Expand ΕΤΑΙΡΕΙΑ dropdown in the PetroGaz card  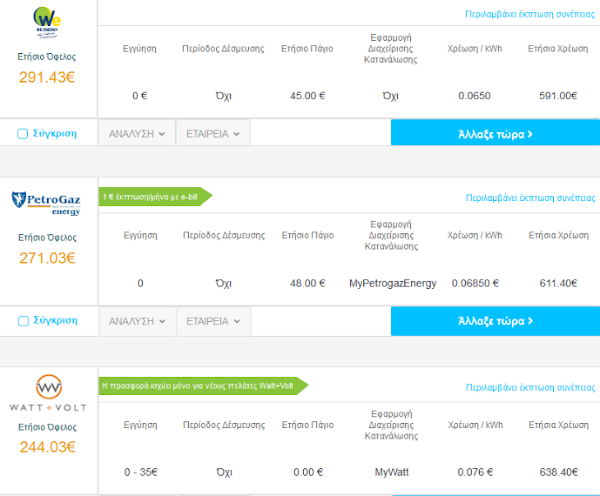pyautogui.click(x=213, y=321)
